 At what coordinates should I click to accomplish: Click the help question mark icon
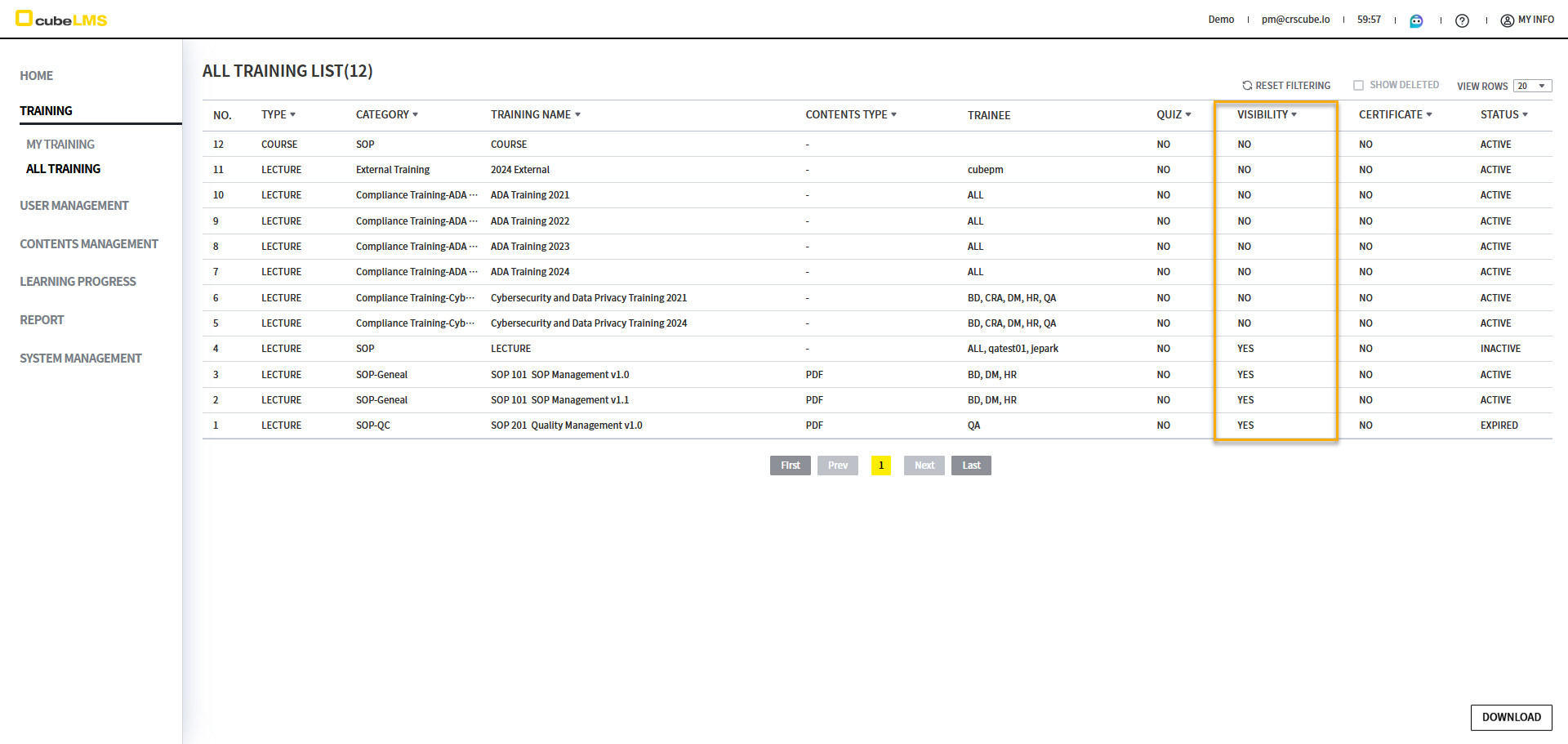(1462, 20)
